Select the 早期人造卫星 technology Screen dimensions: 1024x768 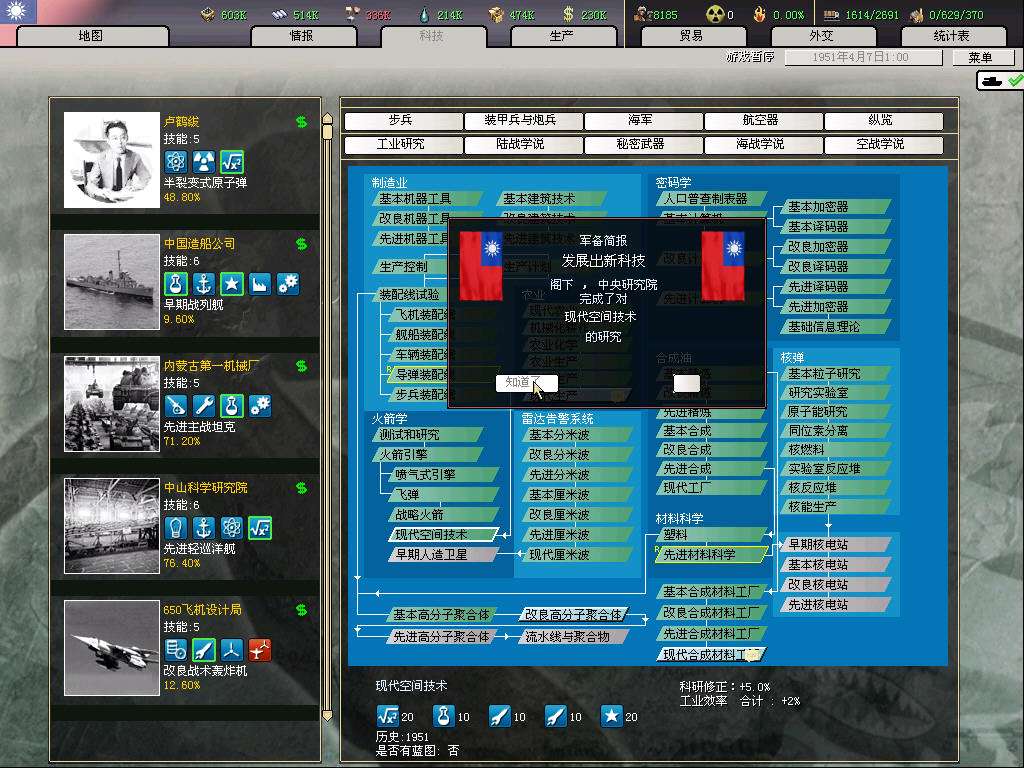(x=443, y=554)
